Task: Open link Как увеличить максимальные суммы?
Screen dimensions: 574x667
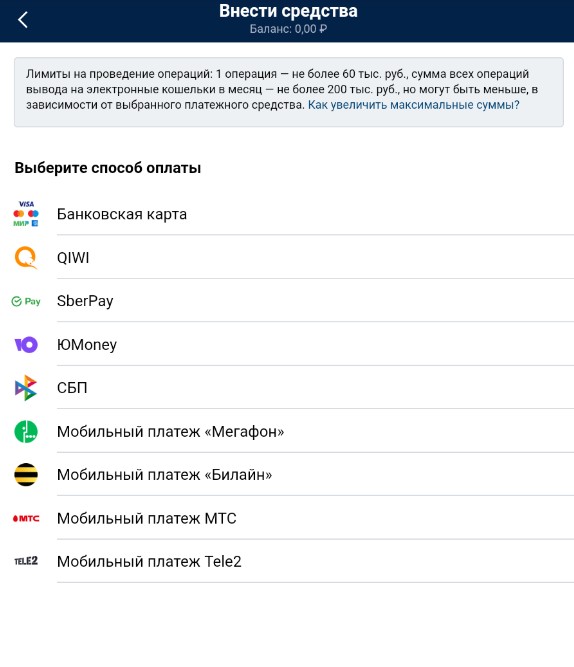Action: (414, 105)
